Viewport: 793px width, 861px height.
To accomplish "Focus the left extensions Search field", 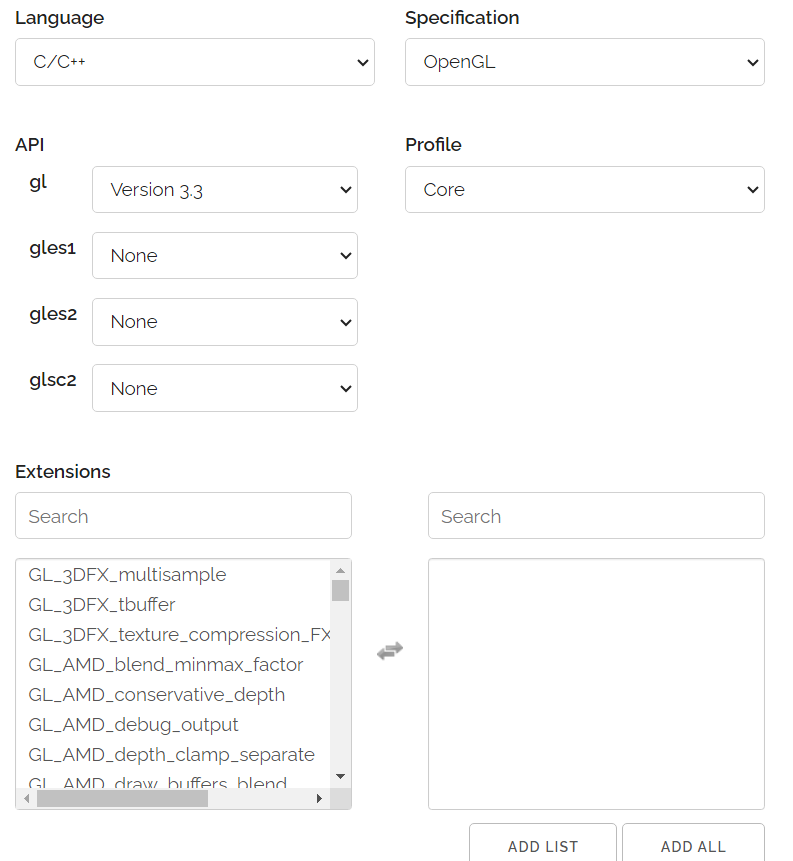I will (x=183, y=516).
